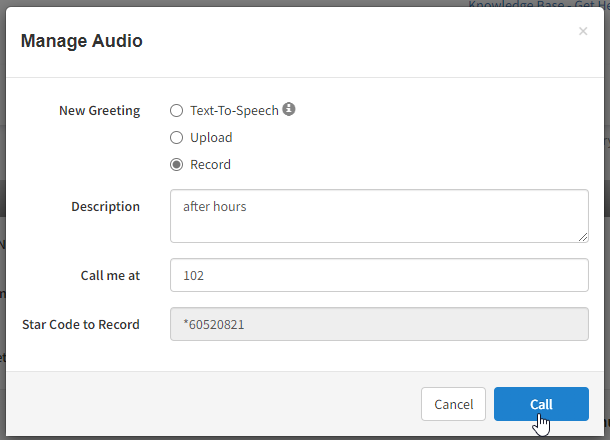Select the Upload greeting option
Viewport: 610px width, 440px height.
click(x=177, y=137)
